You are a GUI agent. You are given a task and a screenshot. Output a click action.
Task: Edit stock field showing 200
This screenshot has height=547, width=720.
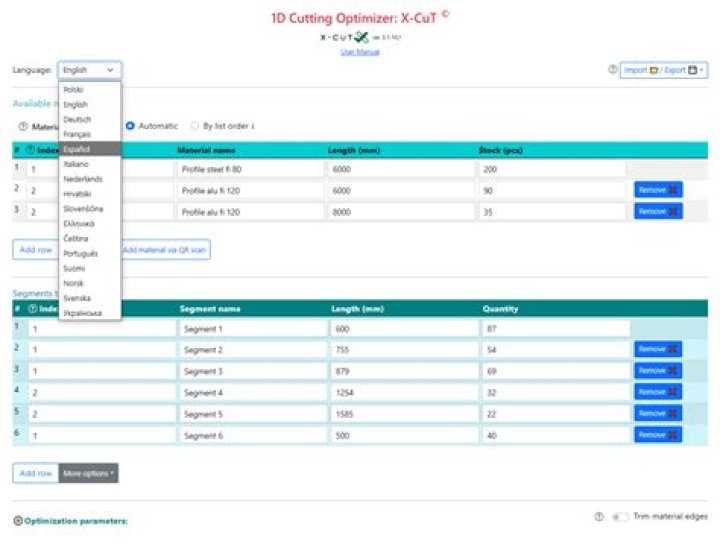(x=552, y=169)
